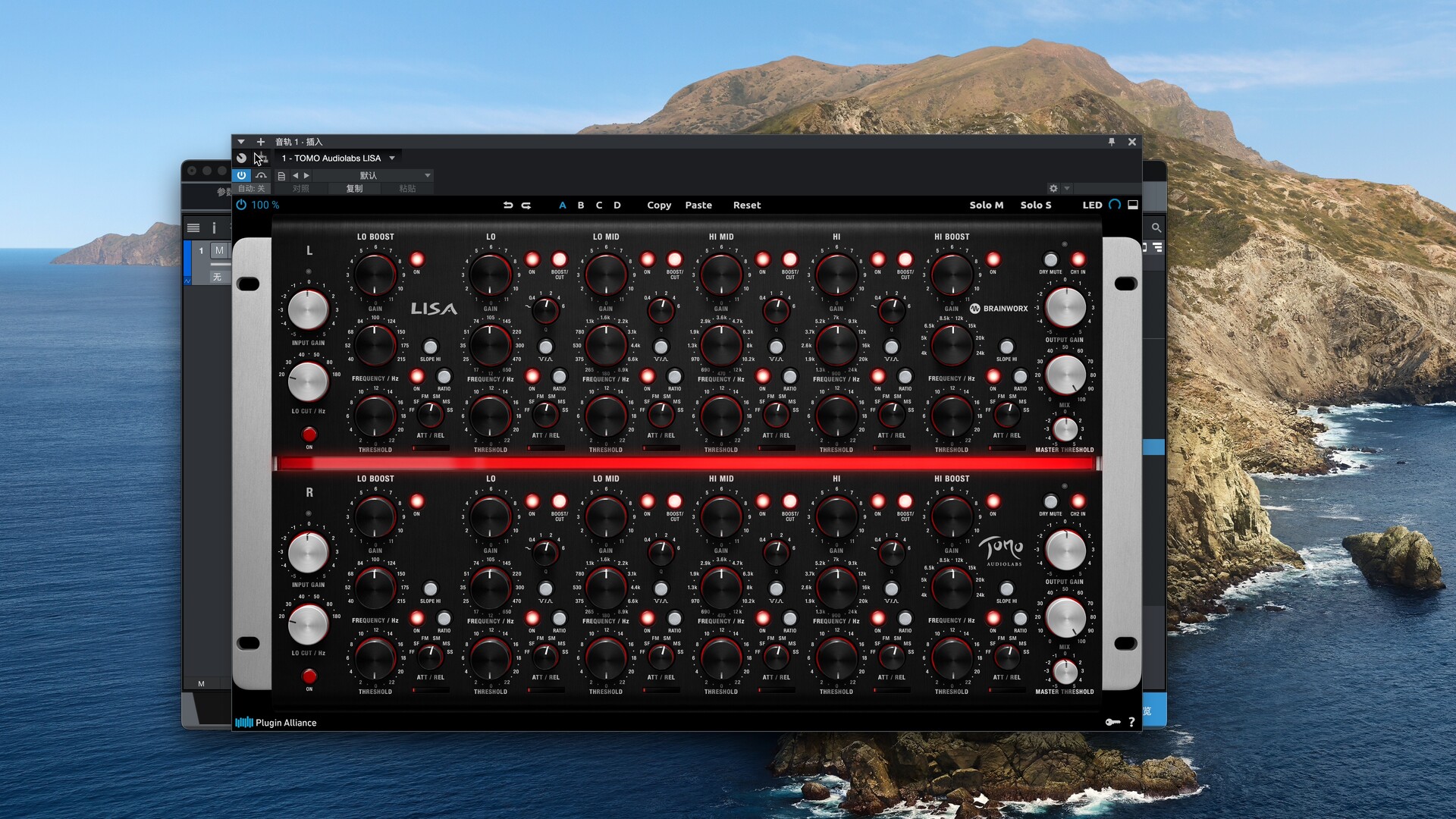Screen dimensions: 1456x819
Task: Open the TOMO Audiolabs LISA plugin selector dropdown
Action: 338,158
